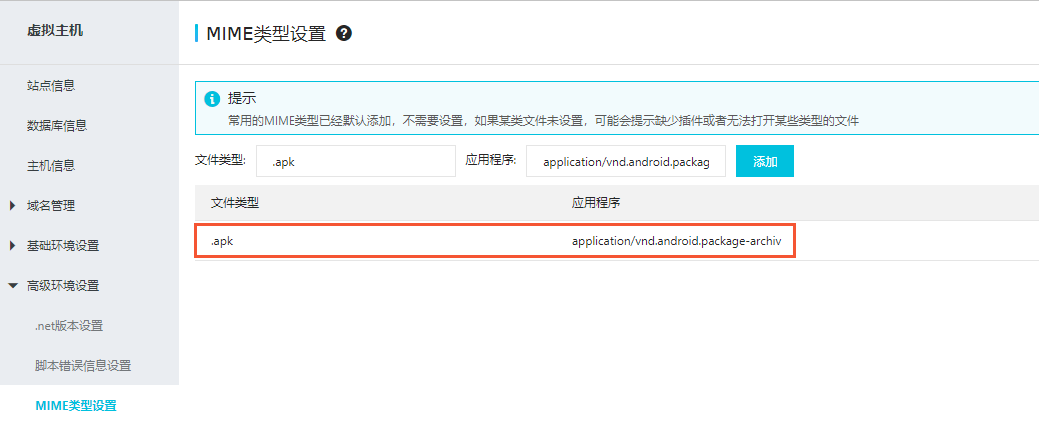Open 脚本错误信息设置 submenu item
The image size is (1039, 422).
coord(83,366)
